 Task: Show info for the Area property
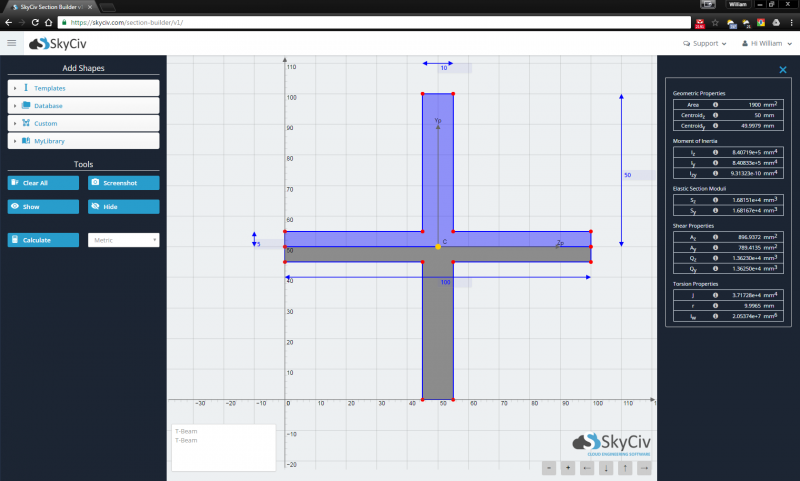tap(715, 105)
